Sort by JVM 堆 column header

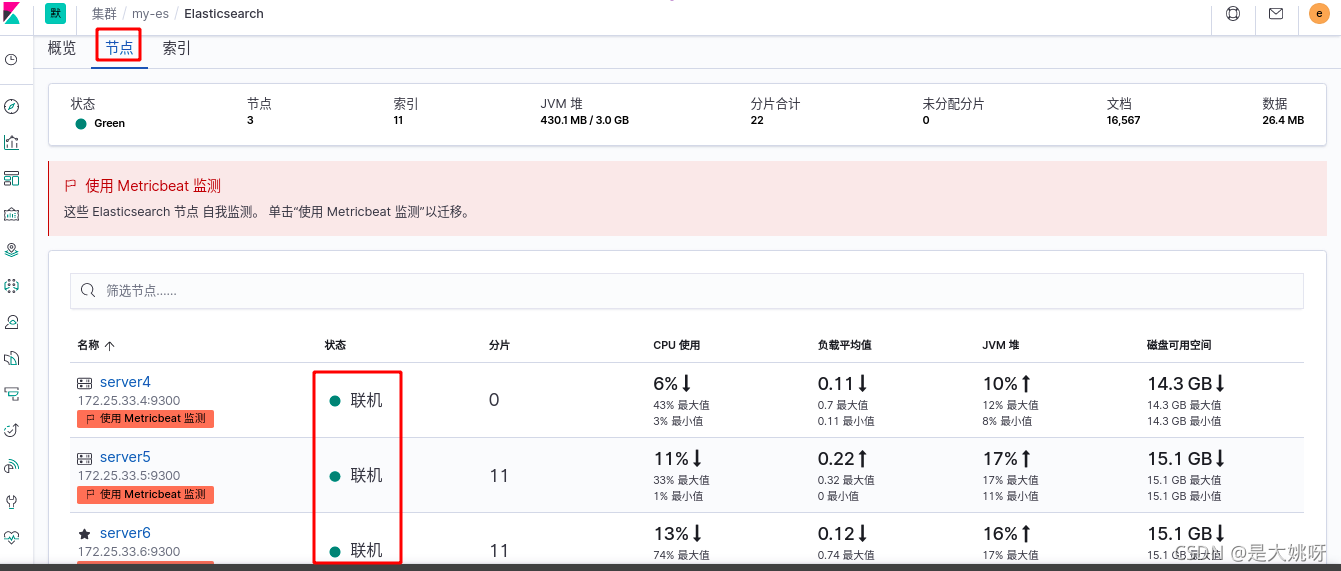click(1001, 345)
